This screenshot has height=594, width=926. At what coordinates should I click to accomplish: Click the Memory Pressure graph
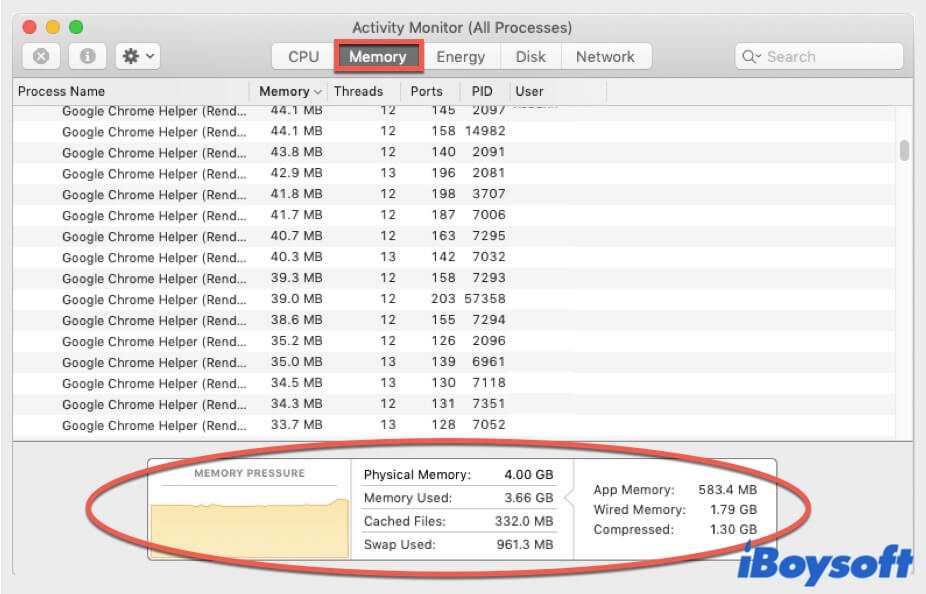pyautogui.click(x=250, y=522)
